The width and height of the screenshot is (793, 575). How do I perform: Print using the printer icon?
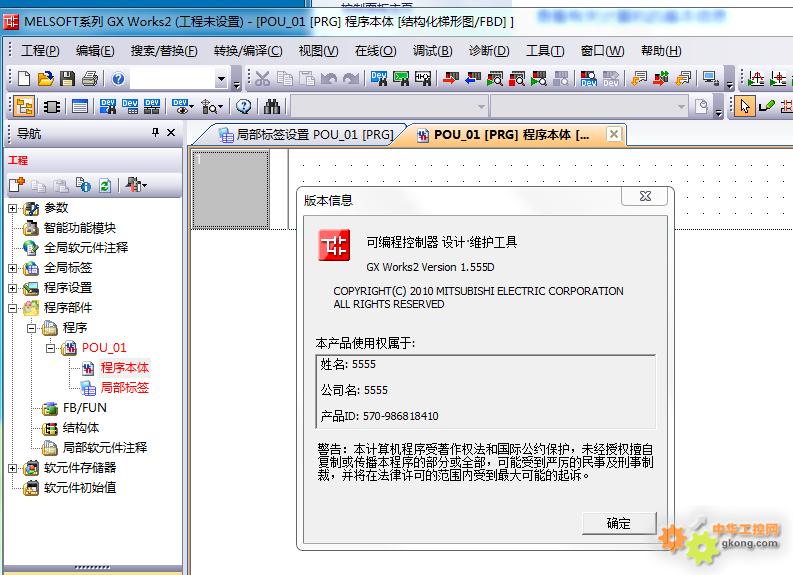pos(90,79)
